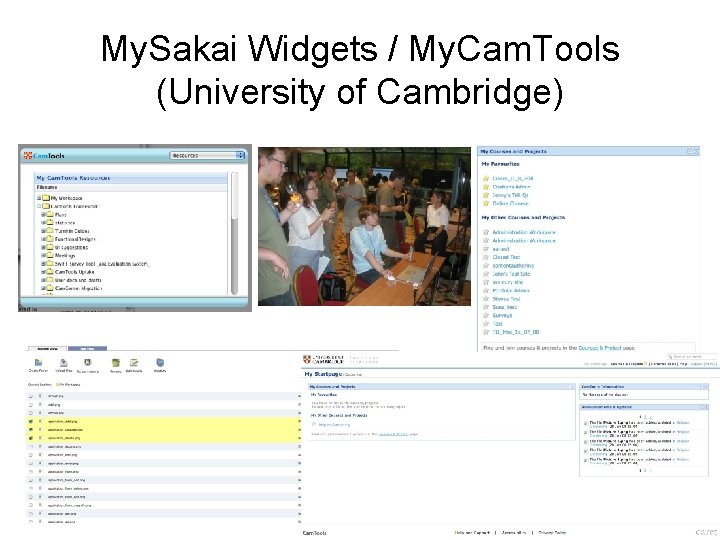
Task: Open the My Startpage heading
Action: (x=324, y=374)
